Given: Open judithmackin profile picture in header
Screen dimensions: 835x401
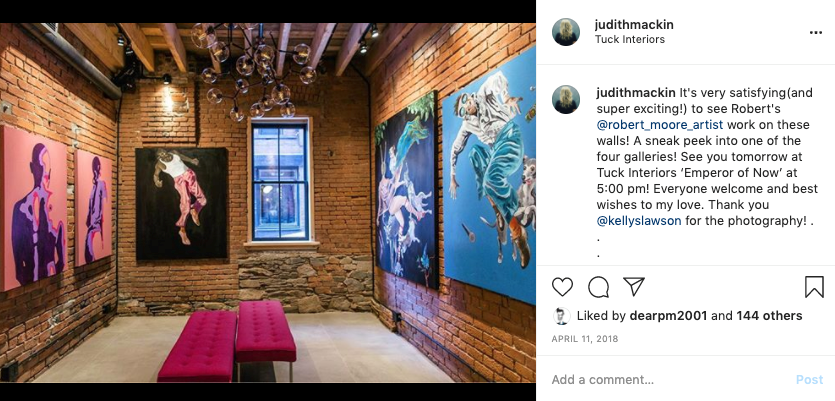Looking at the screenshot, I should pos(566,32).
